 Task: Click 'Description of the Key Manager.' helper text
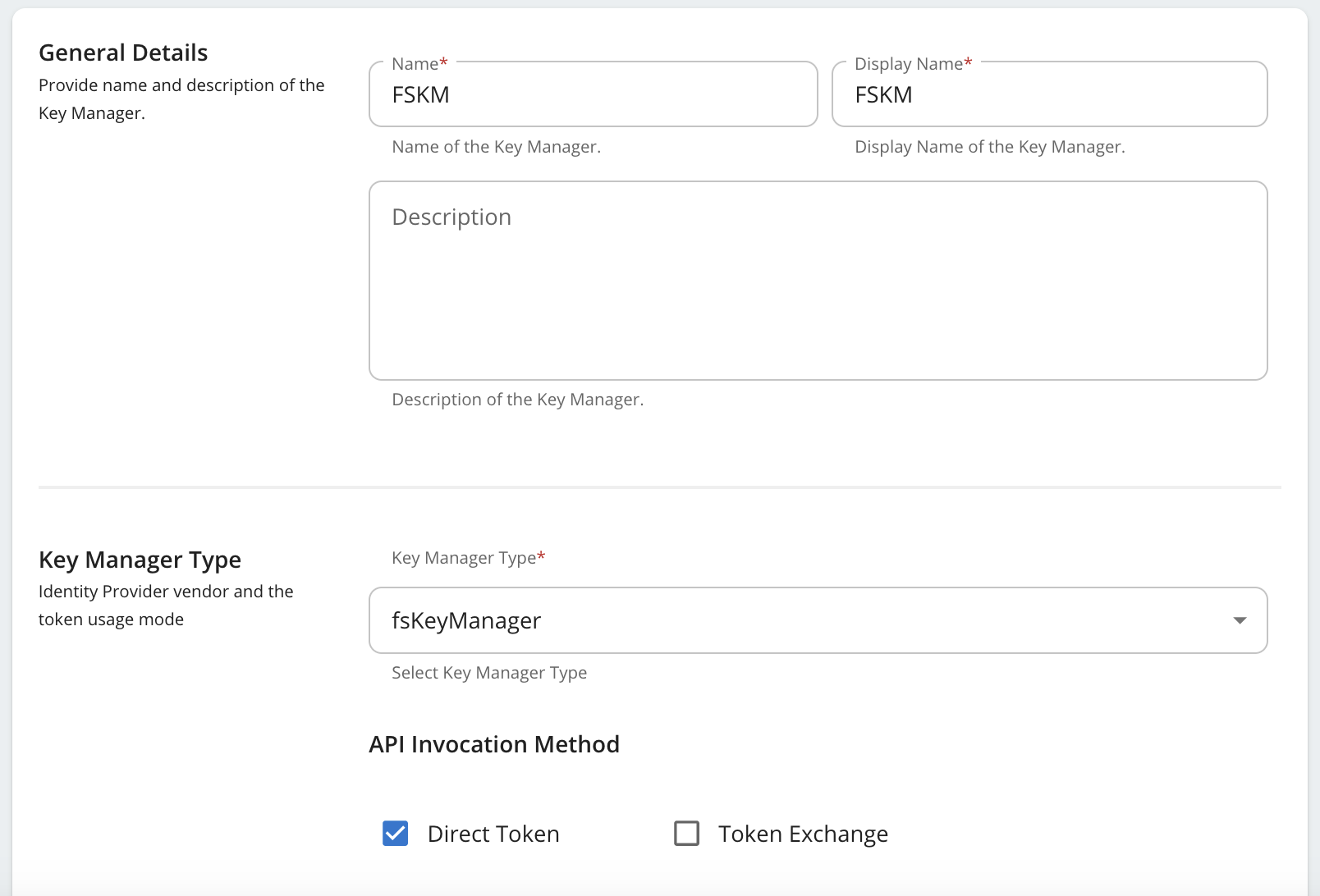(517, 400)
